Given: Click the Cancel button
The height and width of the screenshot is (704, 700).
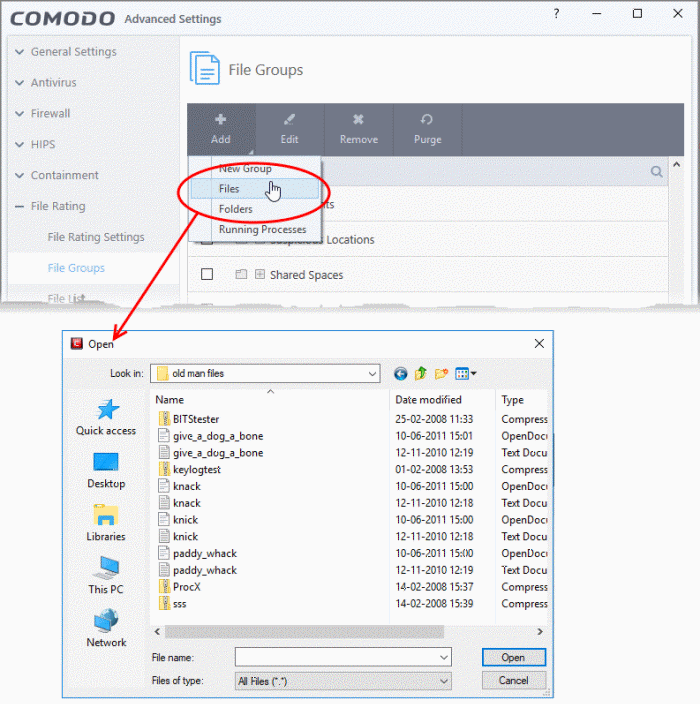Looking at the screenshot, I should click(514, 681).
